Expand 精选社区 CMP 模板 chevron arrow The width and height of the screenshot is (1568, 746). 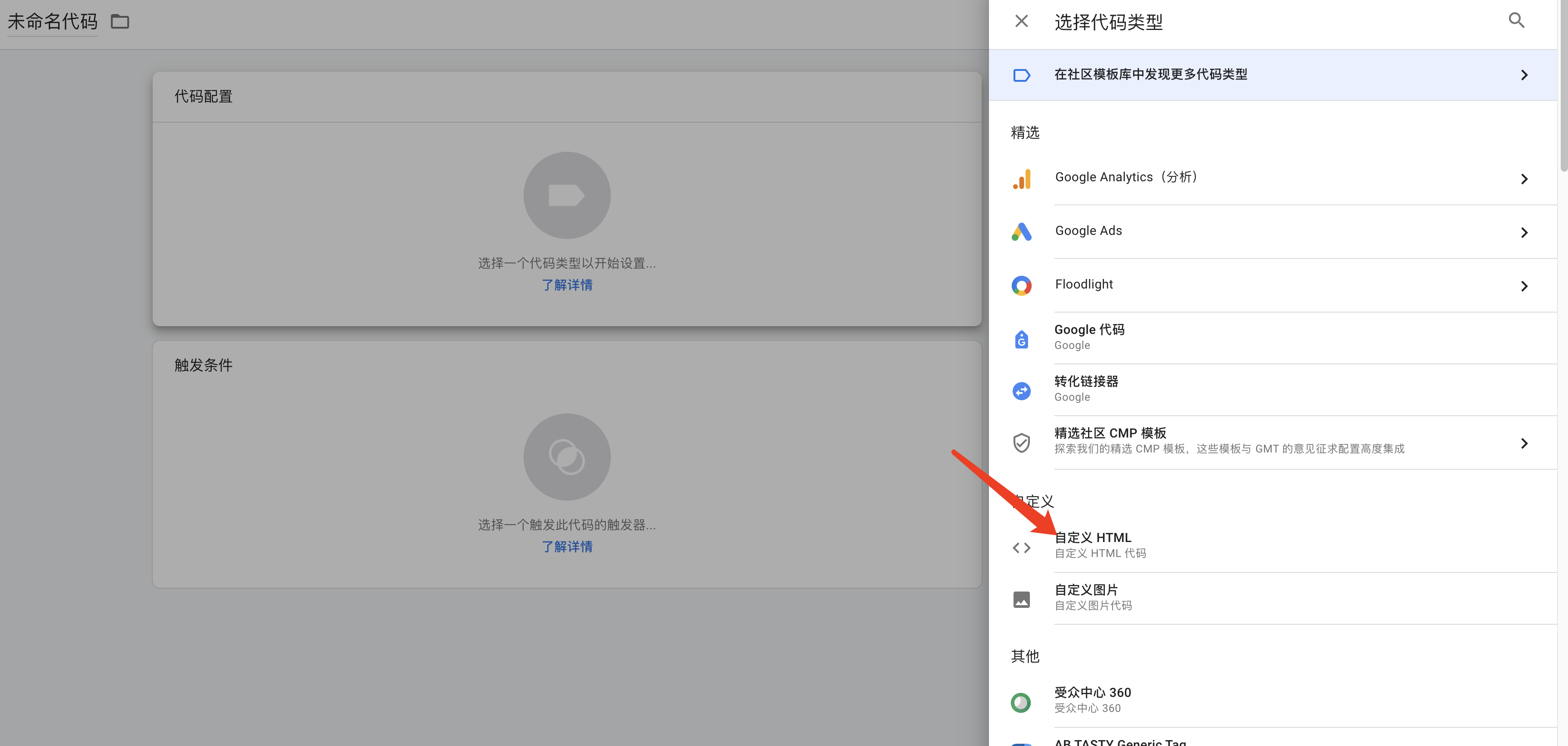1523,443
